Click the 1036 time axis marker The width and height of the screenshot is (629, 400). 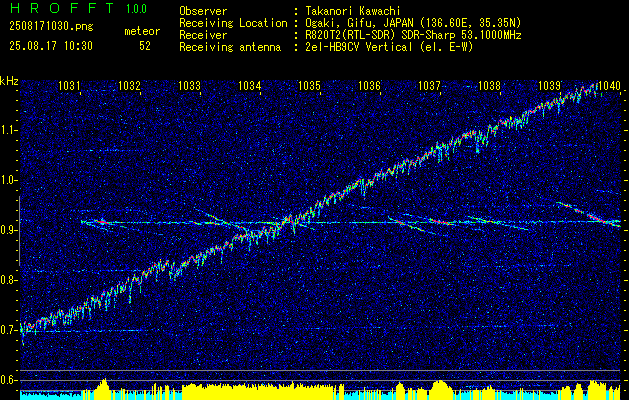point(369,85)
